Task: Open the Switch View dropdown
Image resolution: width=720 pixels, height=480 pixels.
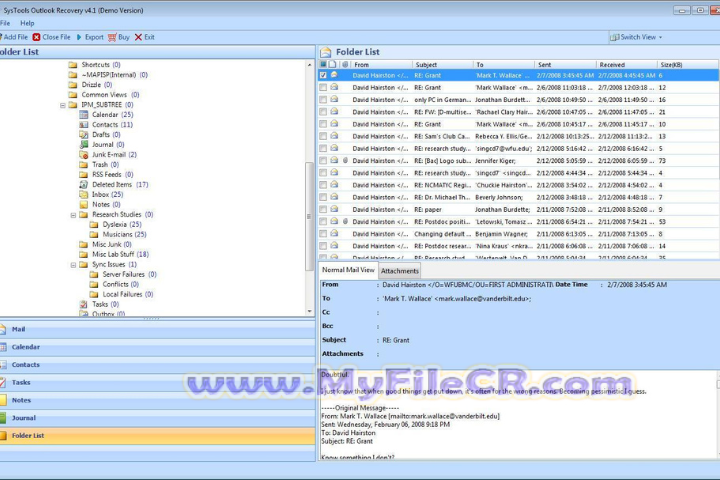Action: (636, 37)
